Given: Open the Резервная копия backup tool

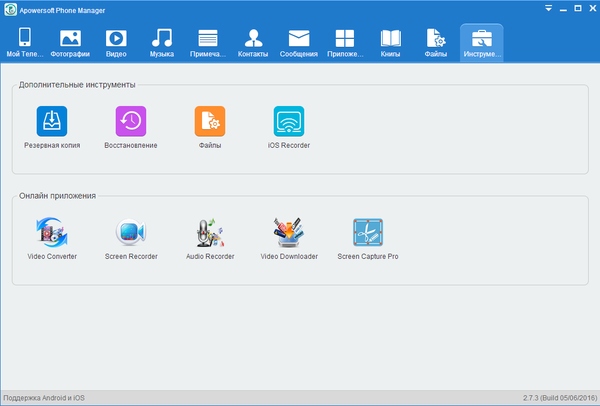Looking at the screenshot, I should pyautogui.click(x=52, y=122).
